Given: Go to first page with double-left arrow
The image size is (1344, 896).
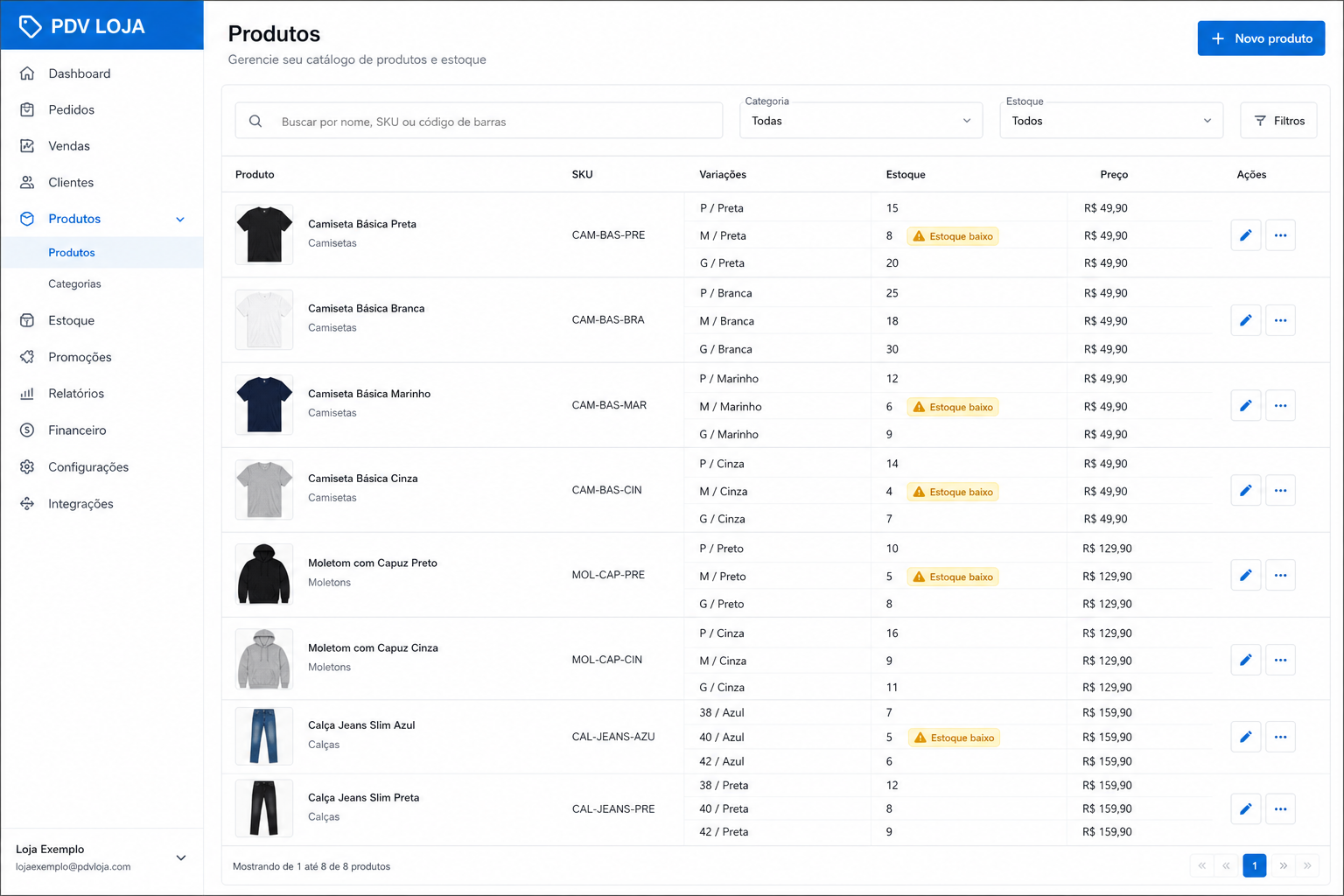Looking at the screenshot, I should 1202,865.
